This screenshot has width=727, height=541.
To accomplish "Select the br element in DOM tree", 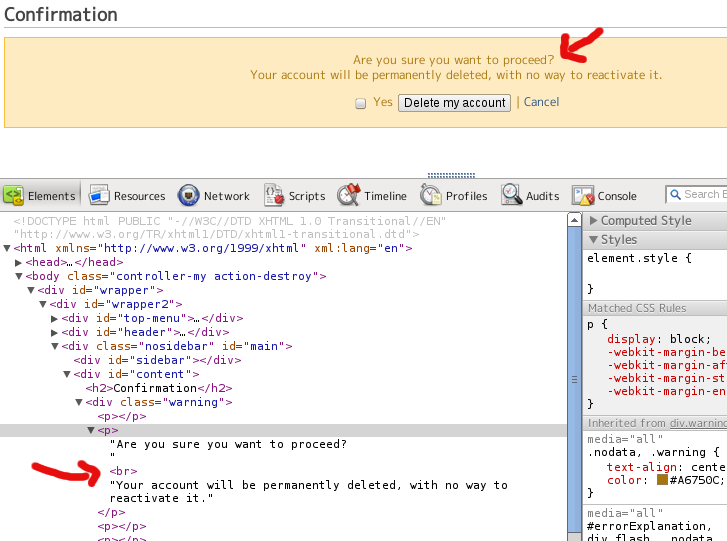I will (127, 471).
